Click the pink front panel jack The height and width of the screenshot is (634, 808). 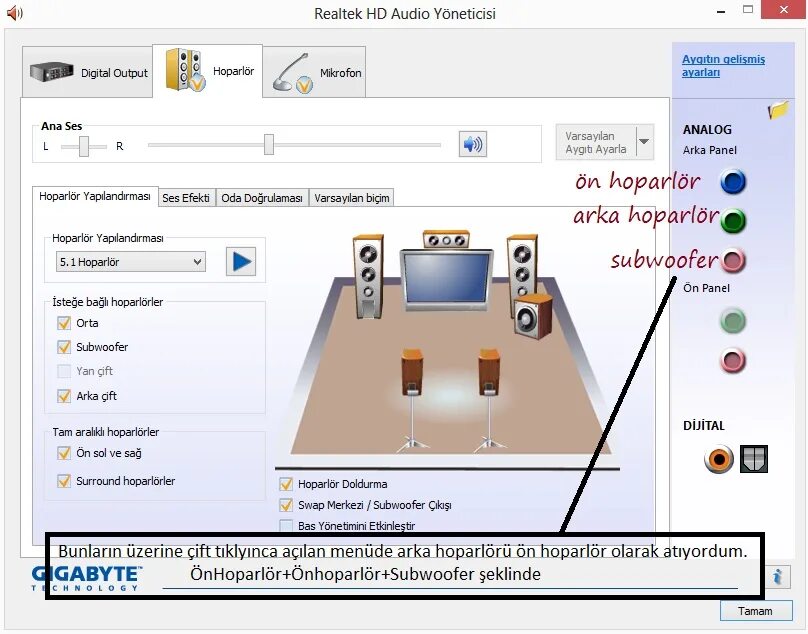[x=732, y=360]
